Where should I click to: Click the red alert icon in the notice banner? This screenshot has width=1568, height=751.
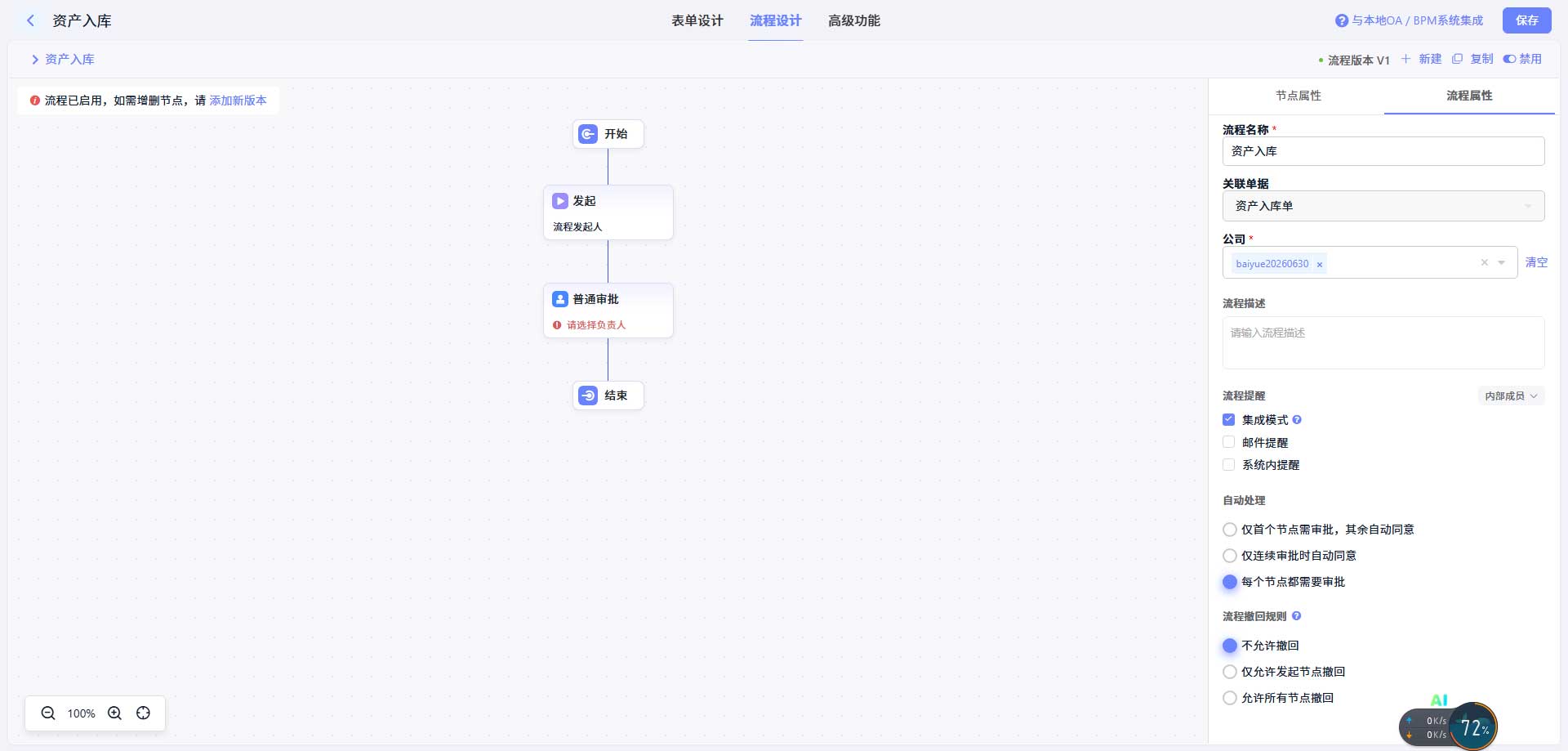pos(35,101)
